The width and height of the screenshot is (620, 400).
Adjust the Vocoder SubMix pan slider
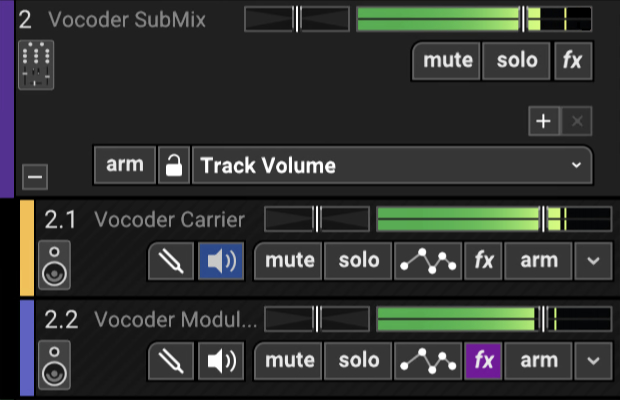pos(297,19)
